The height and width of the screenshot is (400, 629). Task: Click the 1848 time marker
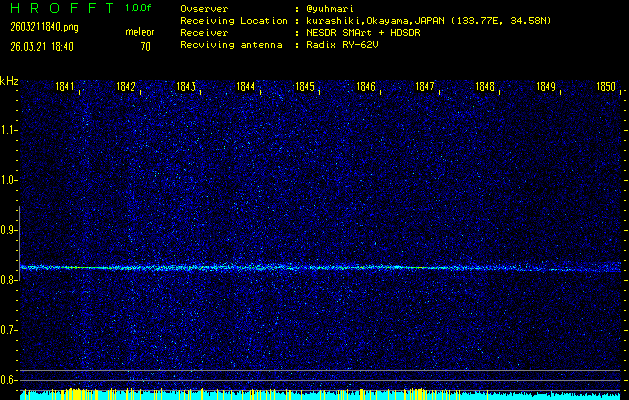(x=485, y=86)
